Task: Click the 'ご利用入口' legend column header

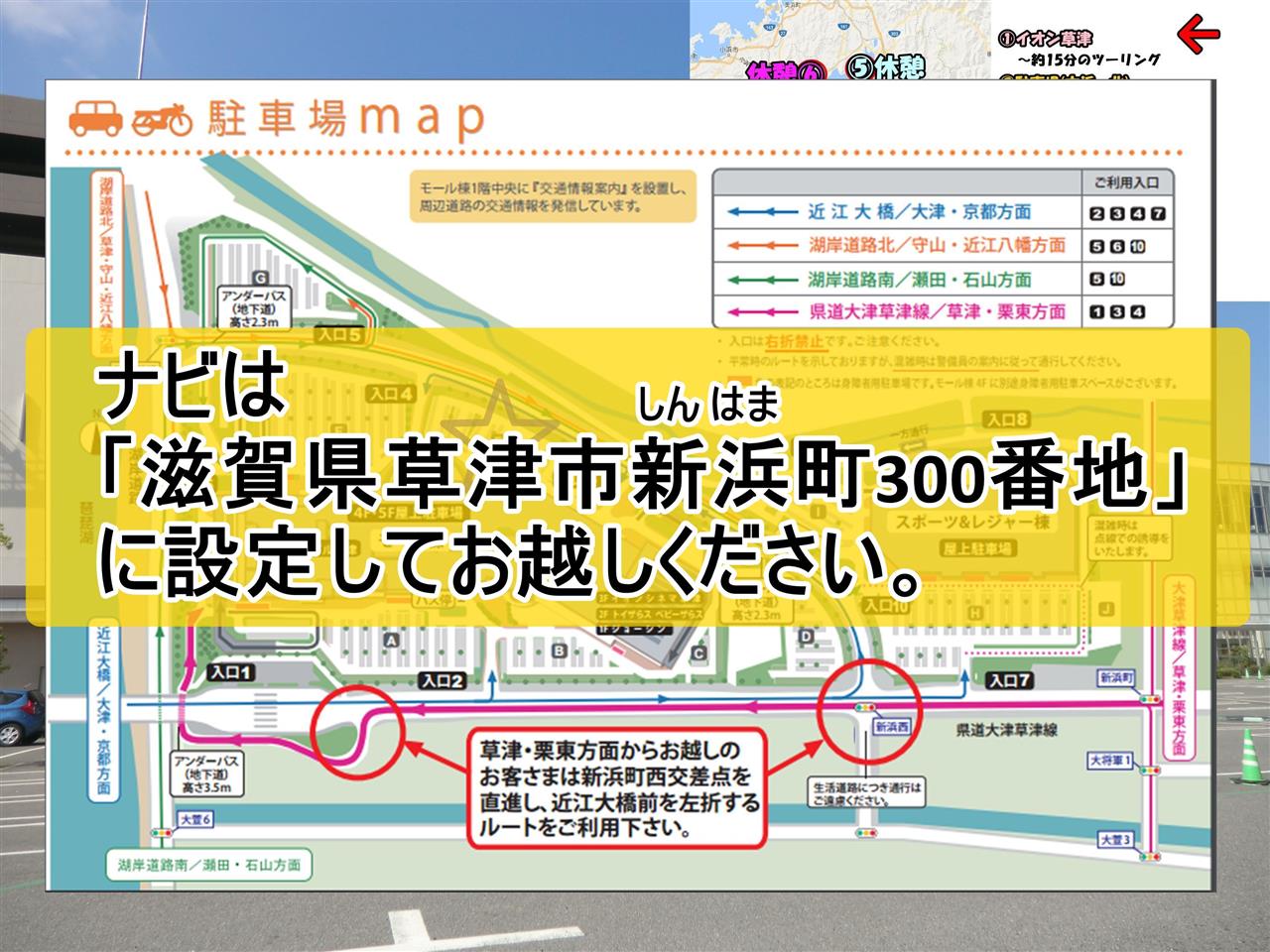Action: coord(1126,182)
